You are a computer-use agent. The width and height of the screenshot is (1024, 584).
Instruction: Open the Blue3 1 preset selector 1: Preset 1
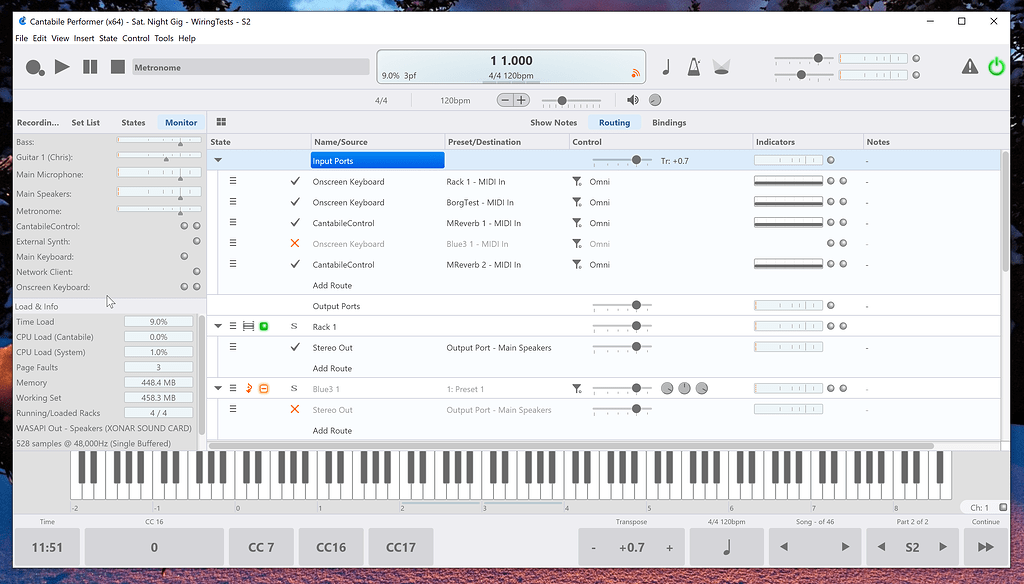[465, 389]
